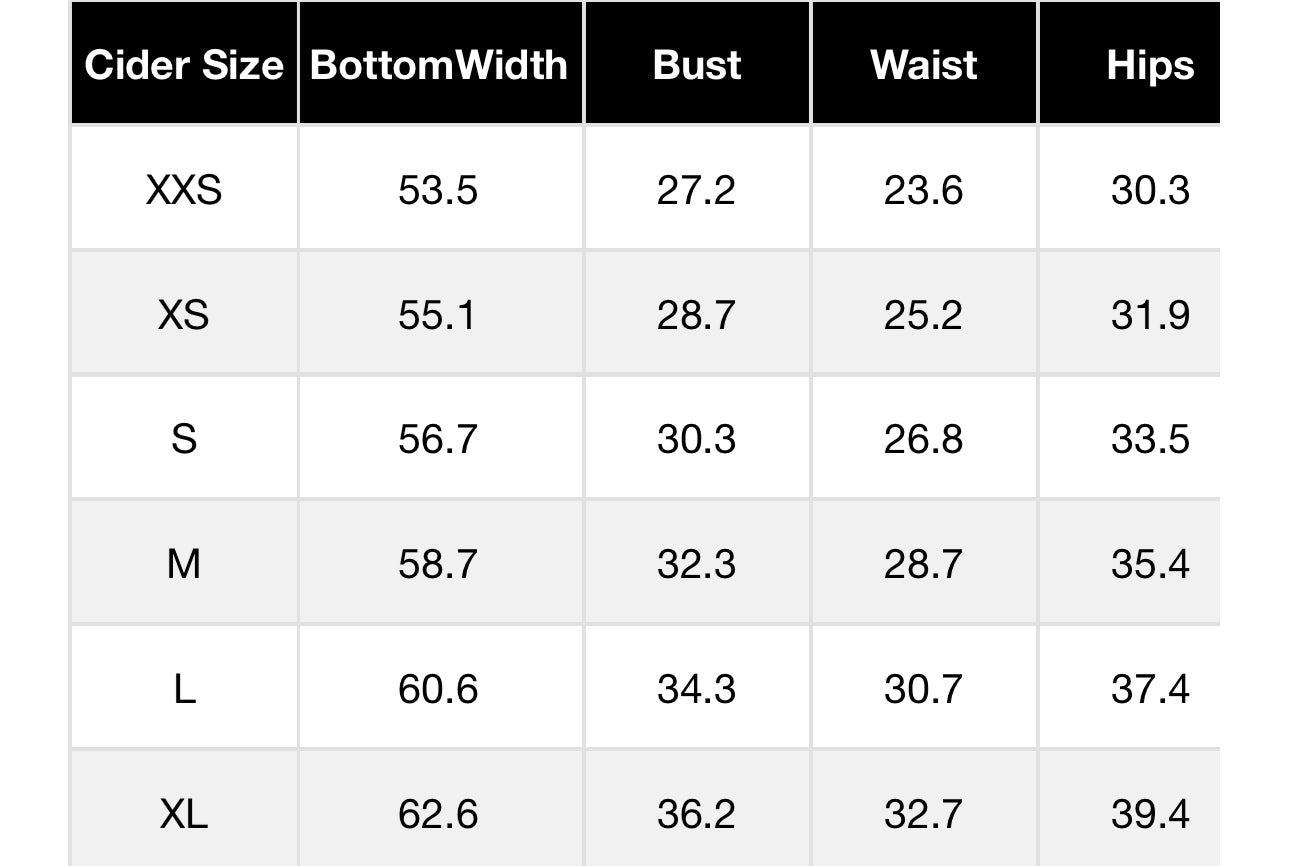Click the 60.6 BottomWidth cell

pos(439,689)
